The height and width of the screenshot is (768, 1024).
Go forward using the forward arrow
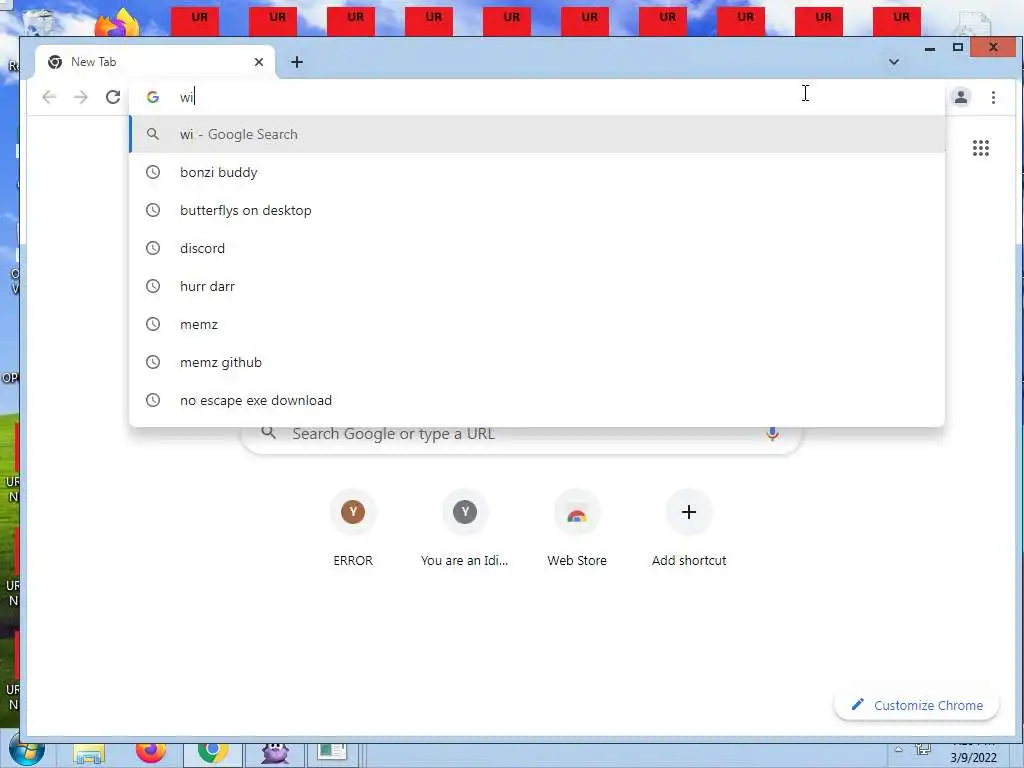[81, 97]
